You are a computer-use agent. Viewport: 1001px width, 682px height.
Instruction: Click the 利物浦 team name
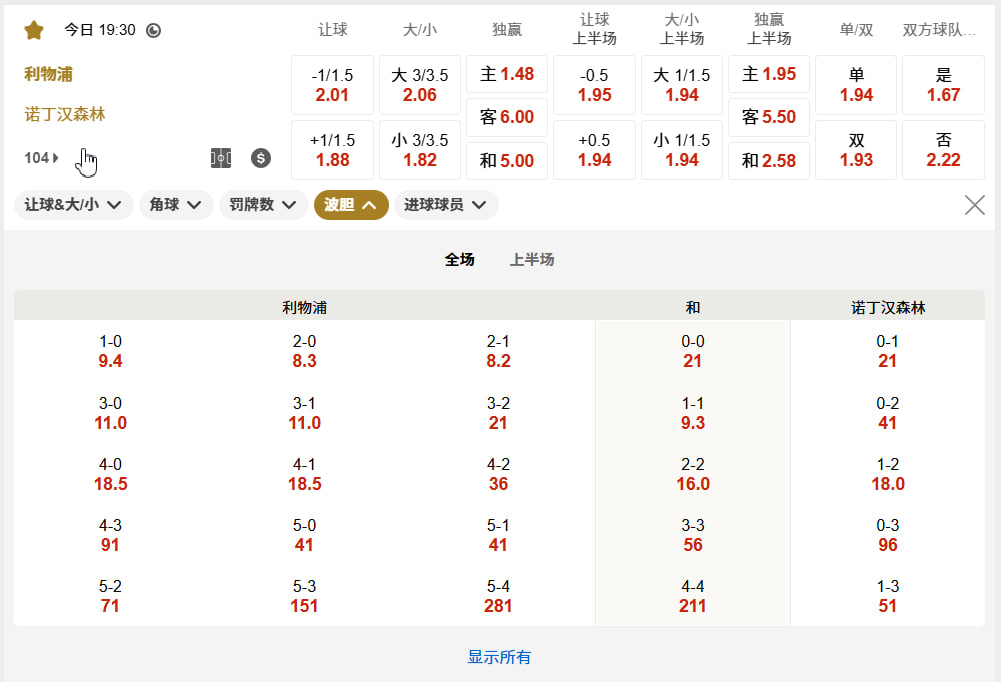point(49,74)
